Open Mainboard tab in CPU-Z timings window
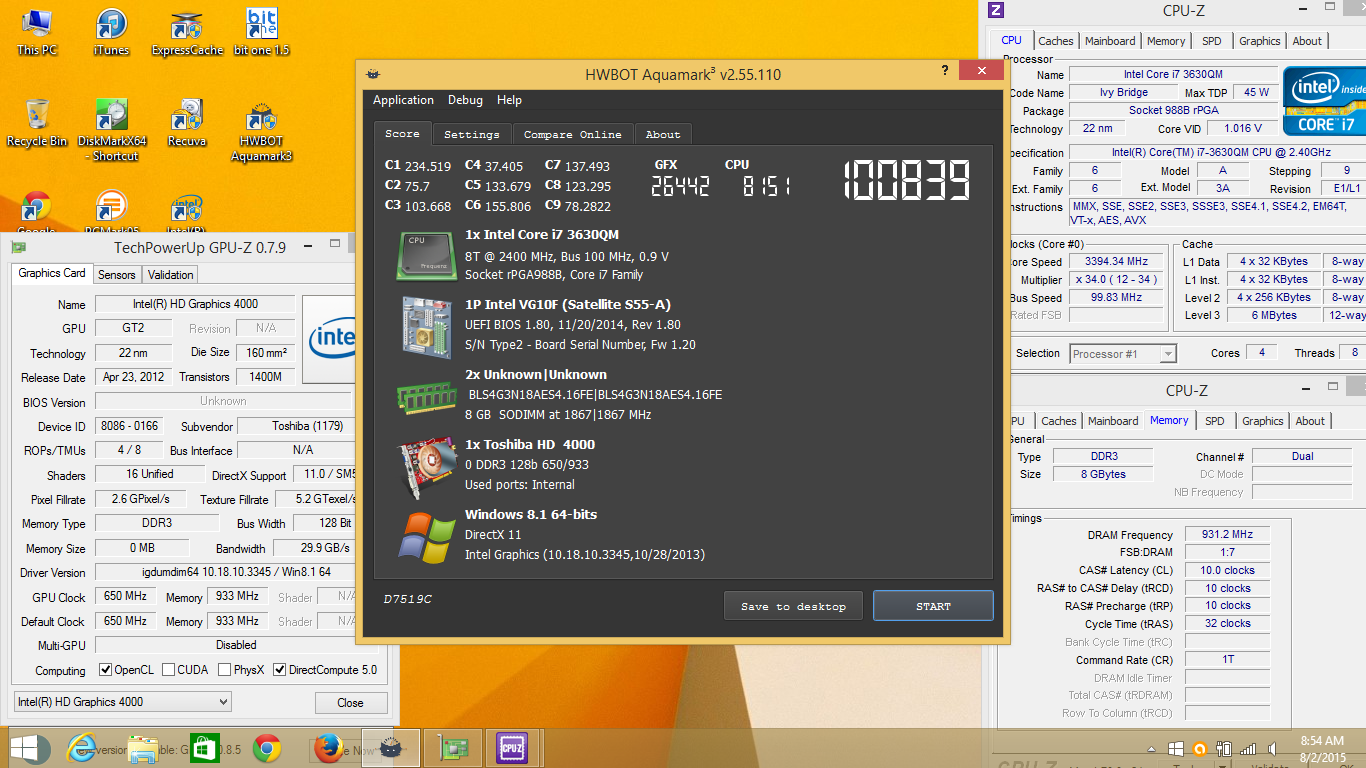Image resolution: width=1366 pixels, height=768 pixels. pyautogui.click(x=1113, y=421)
